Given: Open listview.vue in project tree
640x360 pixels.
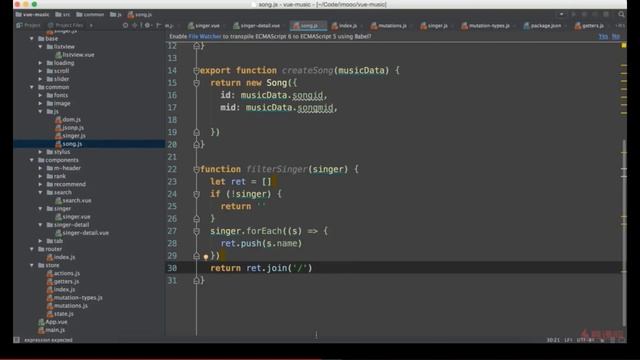Looking at the screenshot, I should (x=75, y=55).
